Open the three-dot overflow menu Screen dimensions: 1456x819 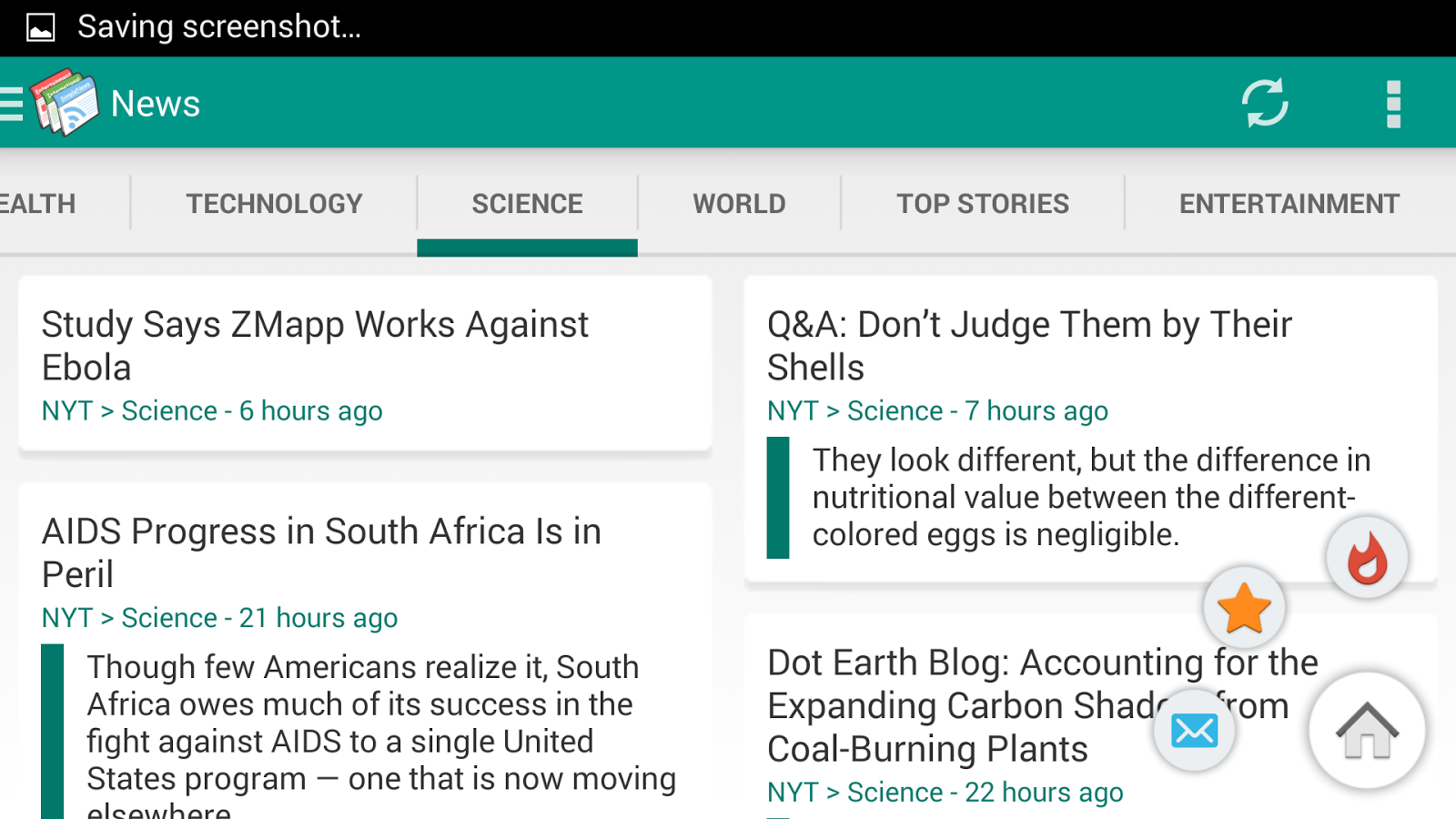1393,104
